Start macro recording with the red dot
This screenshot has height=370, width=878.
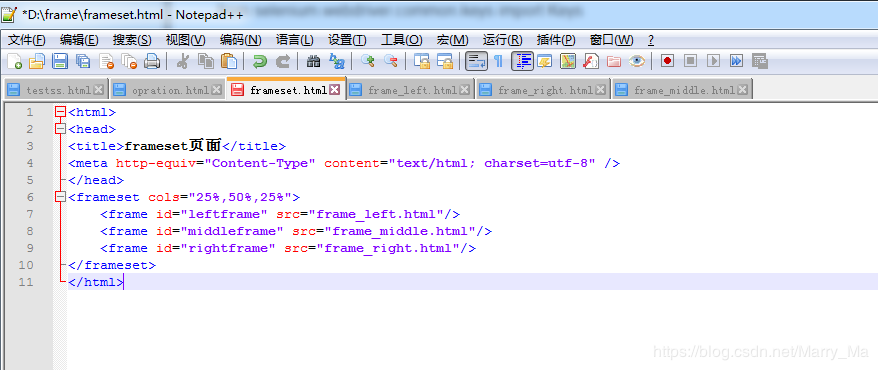coord(667,61)
